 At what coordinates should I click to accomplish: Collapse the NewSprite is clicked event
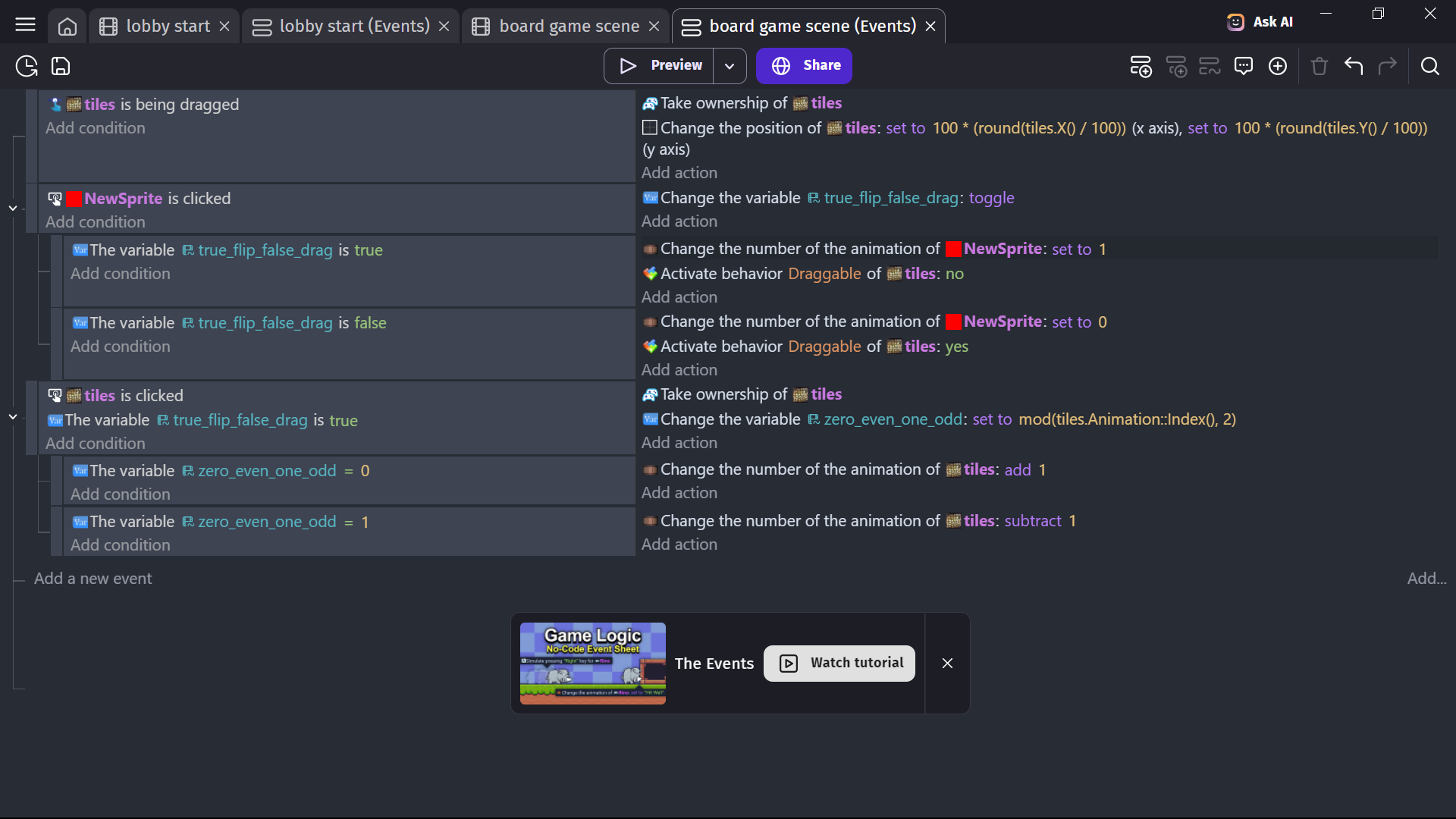13,208
